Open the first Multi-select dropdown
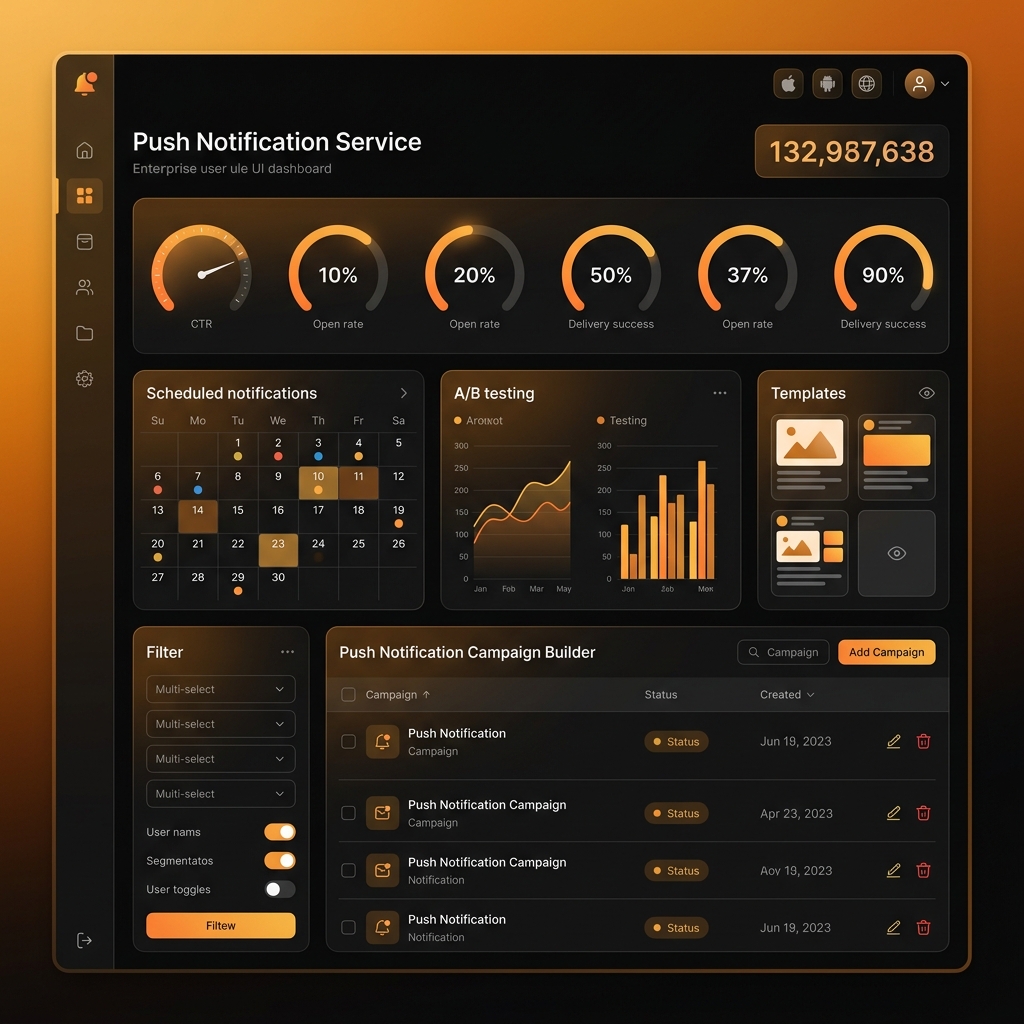The image size is (1024, 1024). click(221, 689)
